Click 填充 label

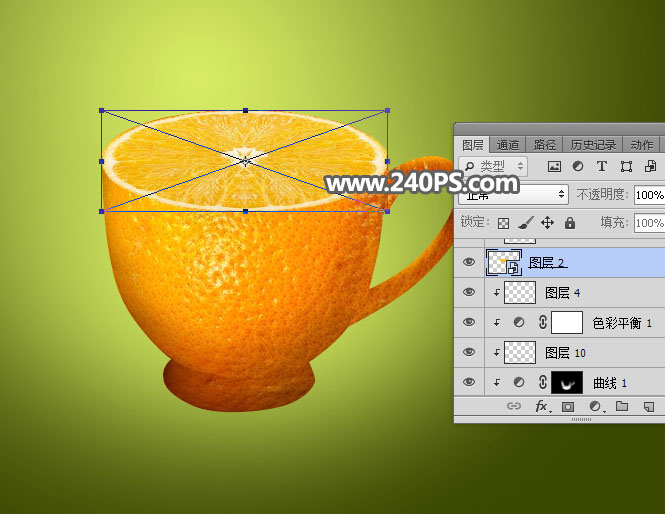click(614, 222)
